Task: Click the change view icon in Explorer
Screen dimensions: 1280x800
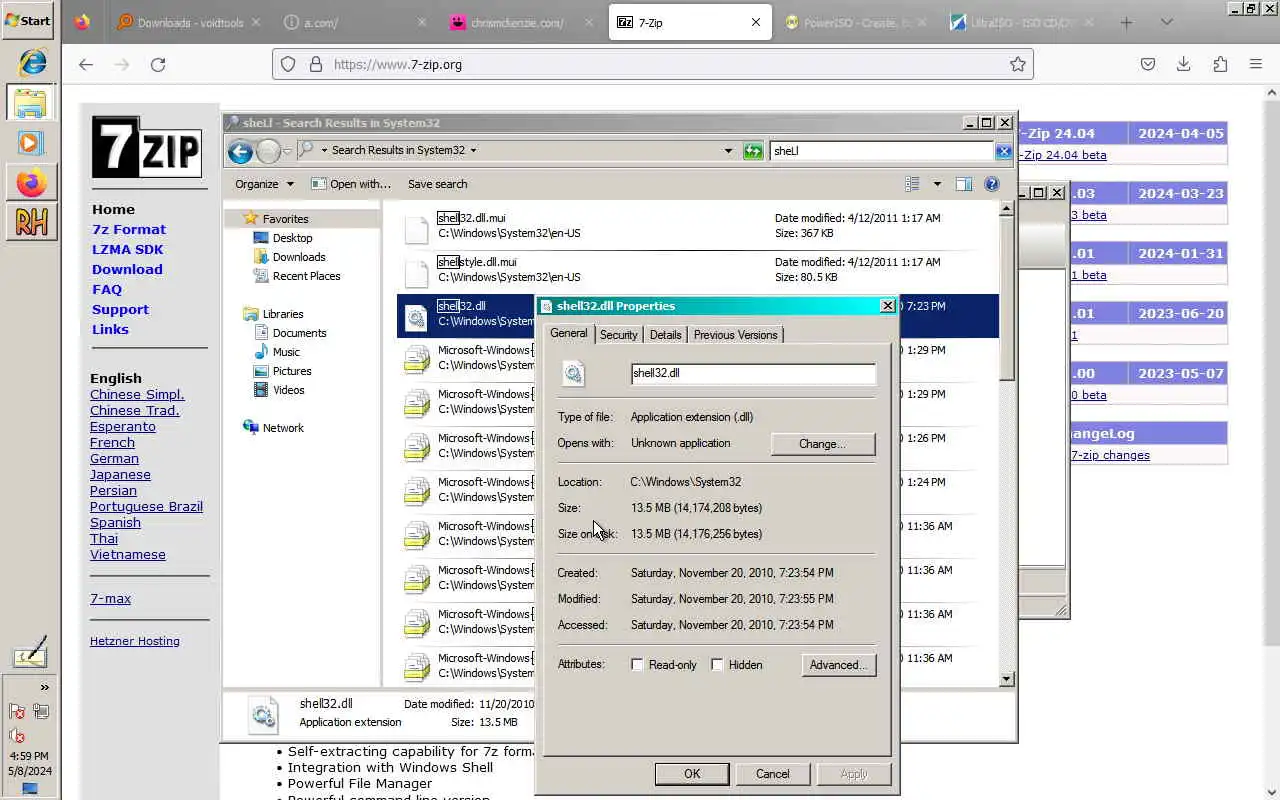Action: pos(912,184)
